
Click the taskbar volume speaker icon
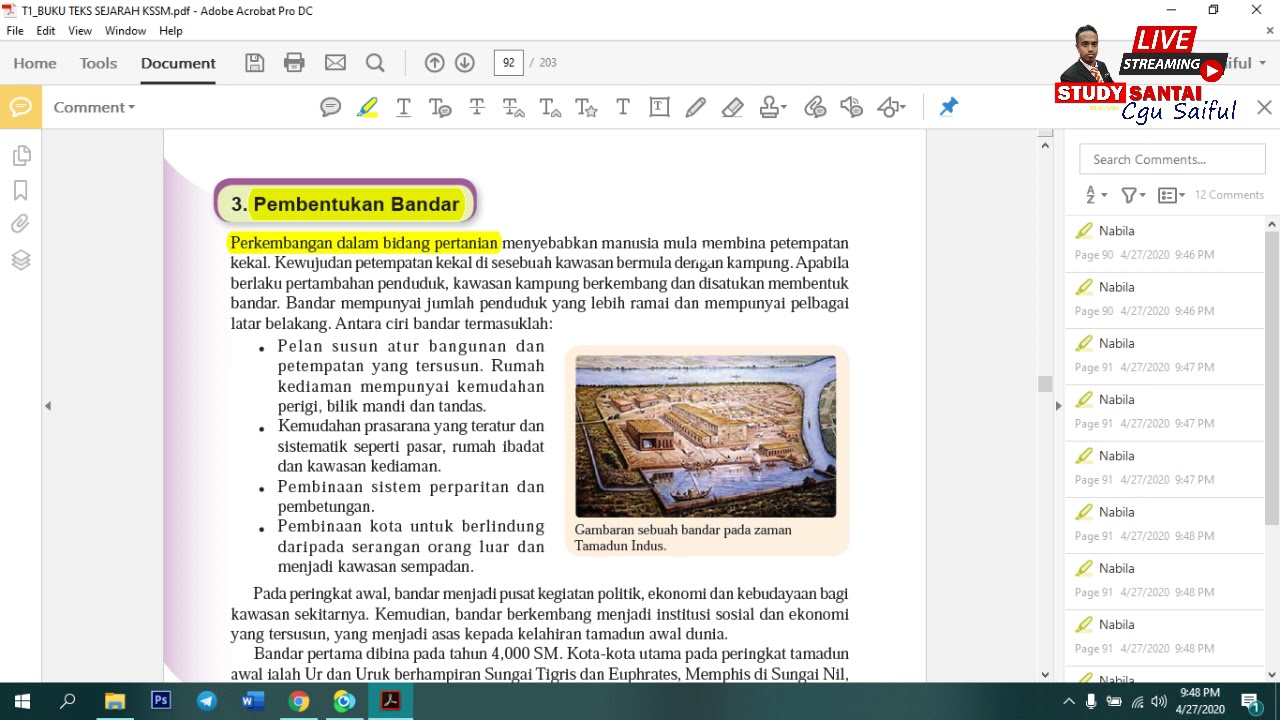click(1159, 701)
